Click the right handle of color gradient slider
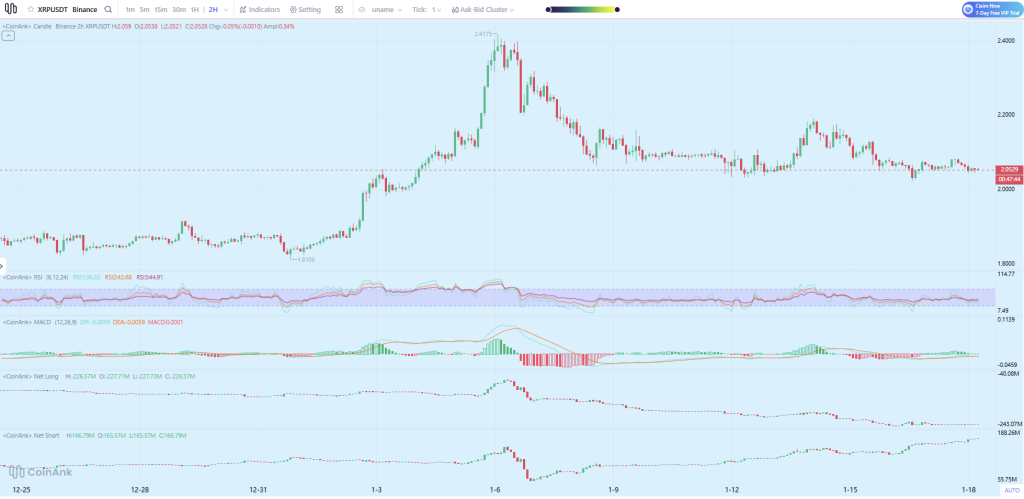Image resolution: width=1024 pixels, height=499 pixels. point(616,9)
